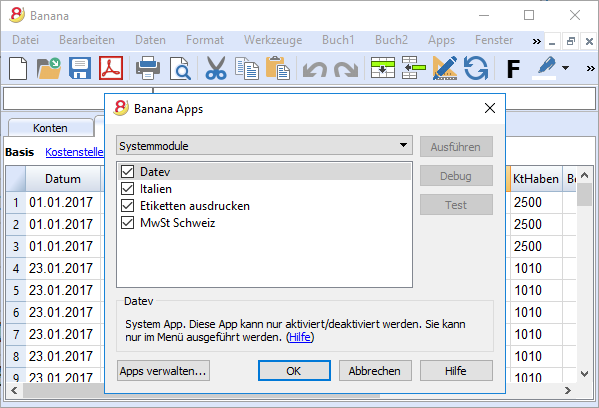Minimize the inner document window

[x=552, y=41]
